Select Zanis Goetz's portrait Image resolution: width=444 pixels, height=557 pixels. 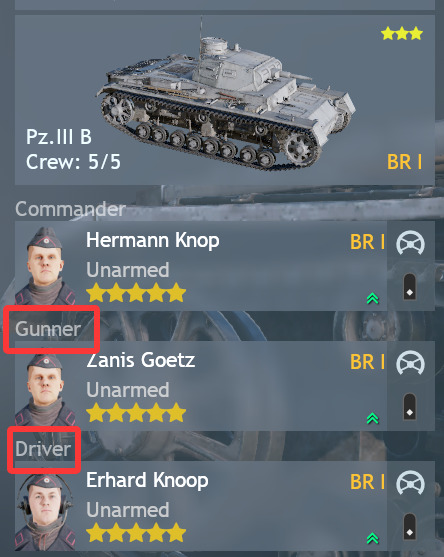click(45, 389)
